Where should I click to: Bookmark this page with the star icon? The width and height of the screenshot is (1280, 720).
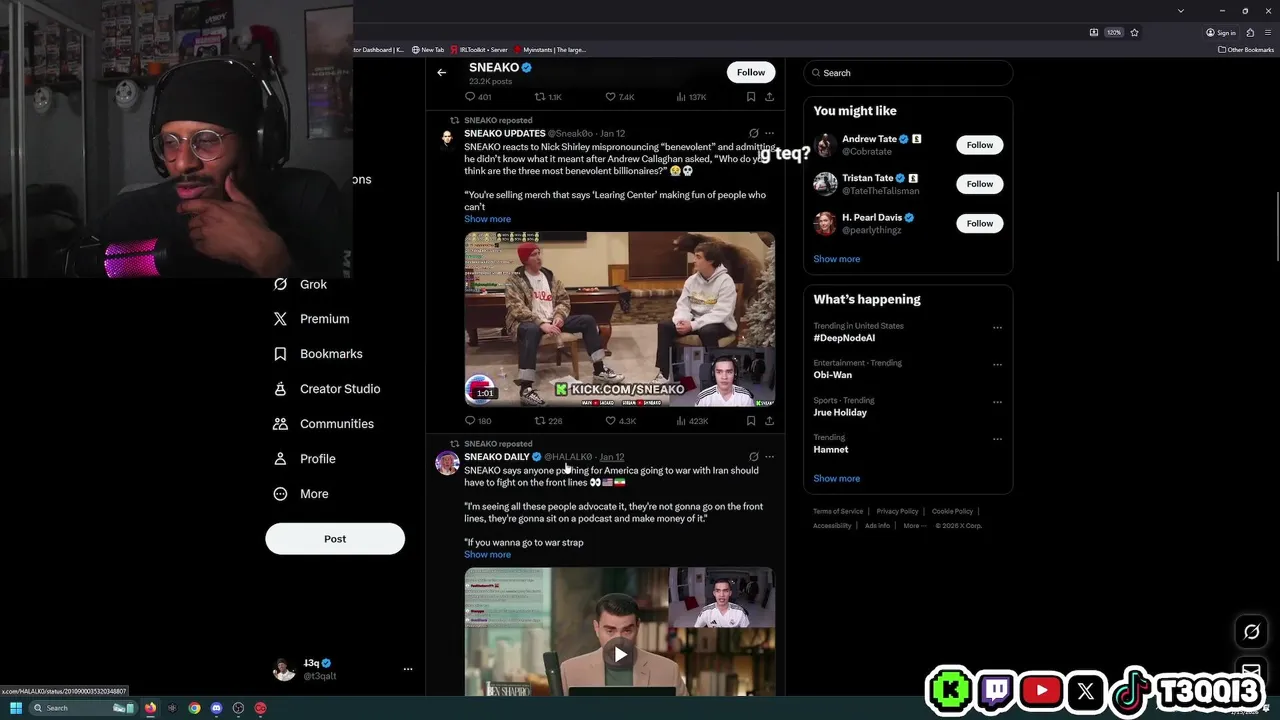coord(1134,33)
